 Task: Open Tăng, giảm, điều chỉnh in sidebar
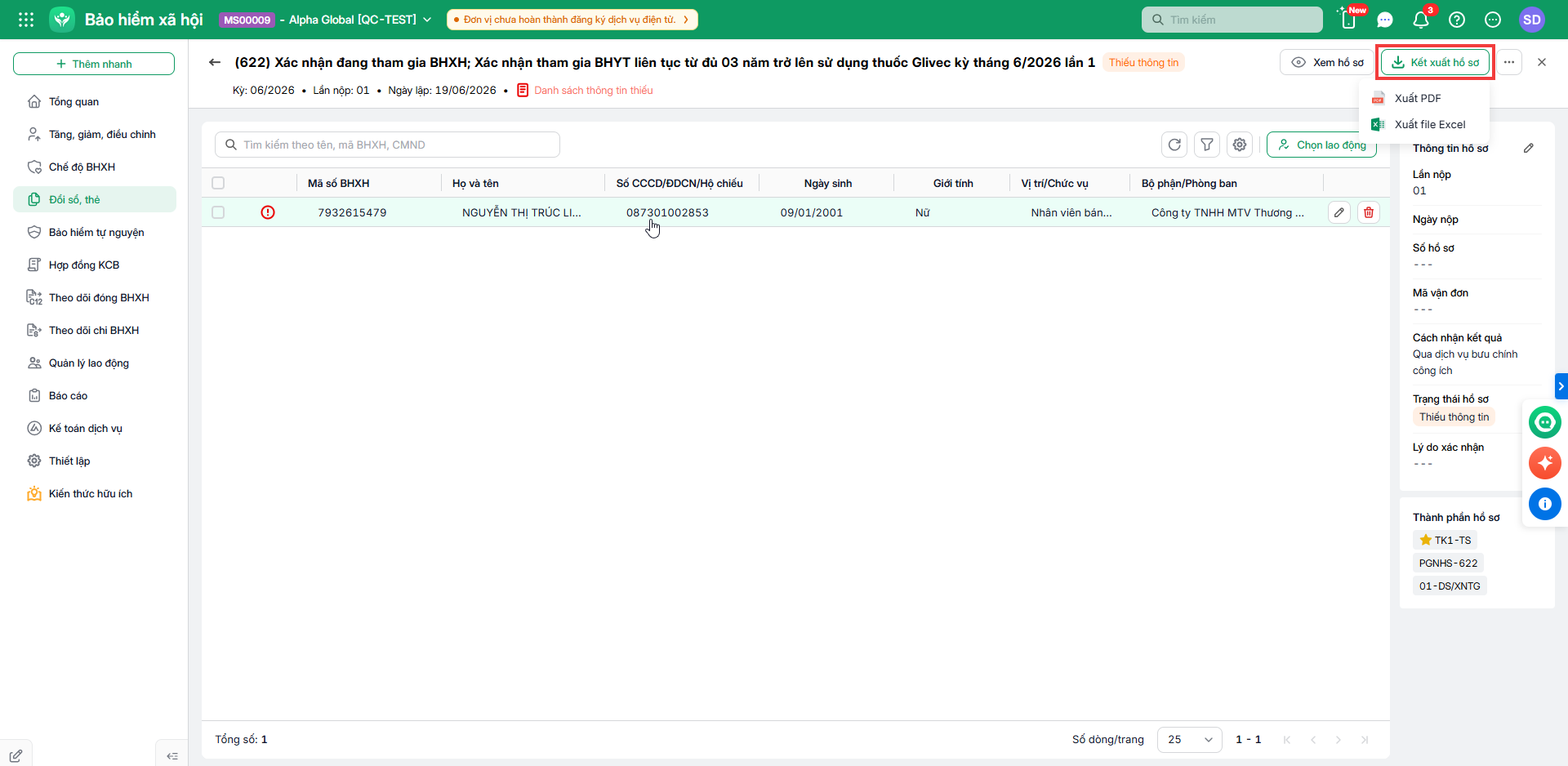coord(95,134)
